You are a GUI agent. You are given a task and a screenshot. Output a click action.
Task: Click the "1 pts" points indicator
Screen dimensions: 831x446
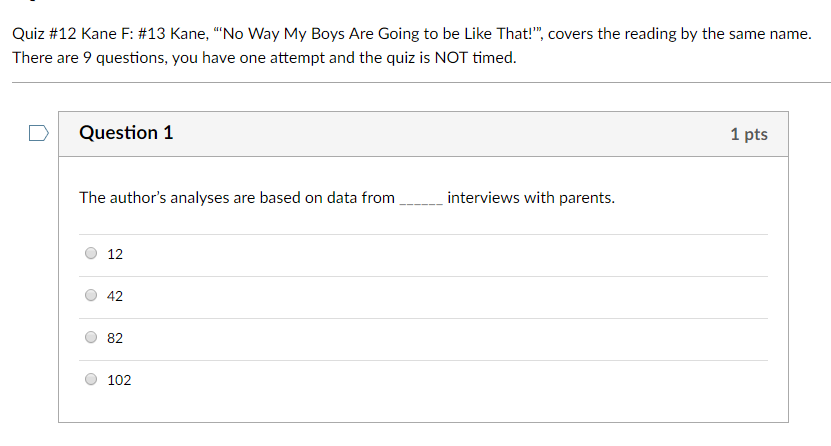[x=749, y=134]
